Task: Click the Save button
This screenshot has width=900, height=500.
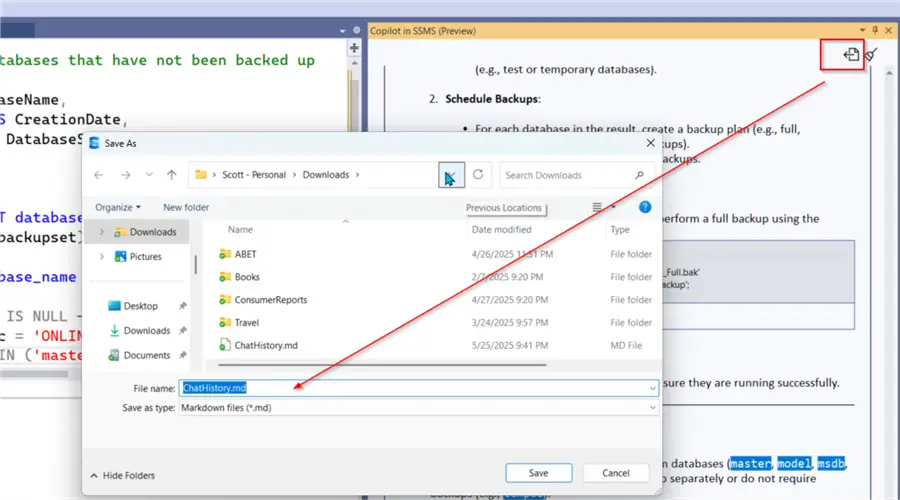Action: [x=538, y=473]
